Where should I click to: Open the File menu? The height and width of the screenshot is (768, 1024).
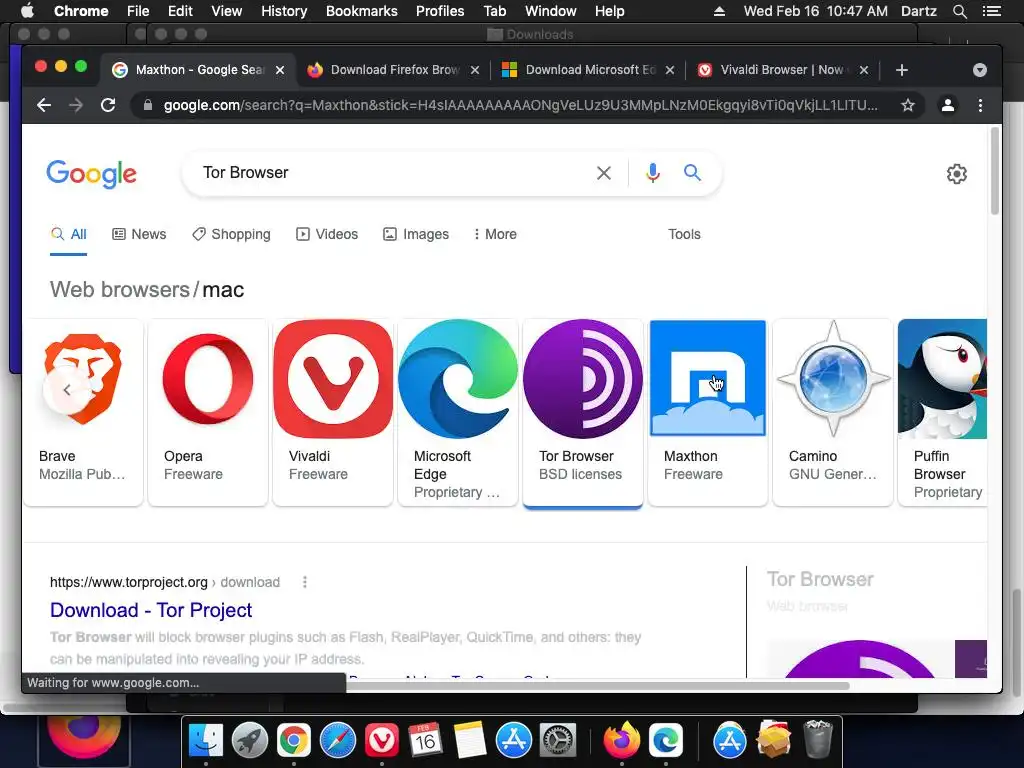[x=138, y=11]
